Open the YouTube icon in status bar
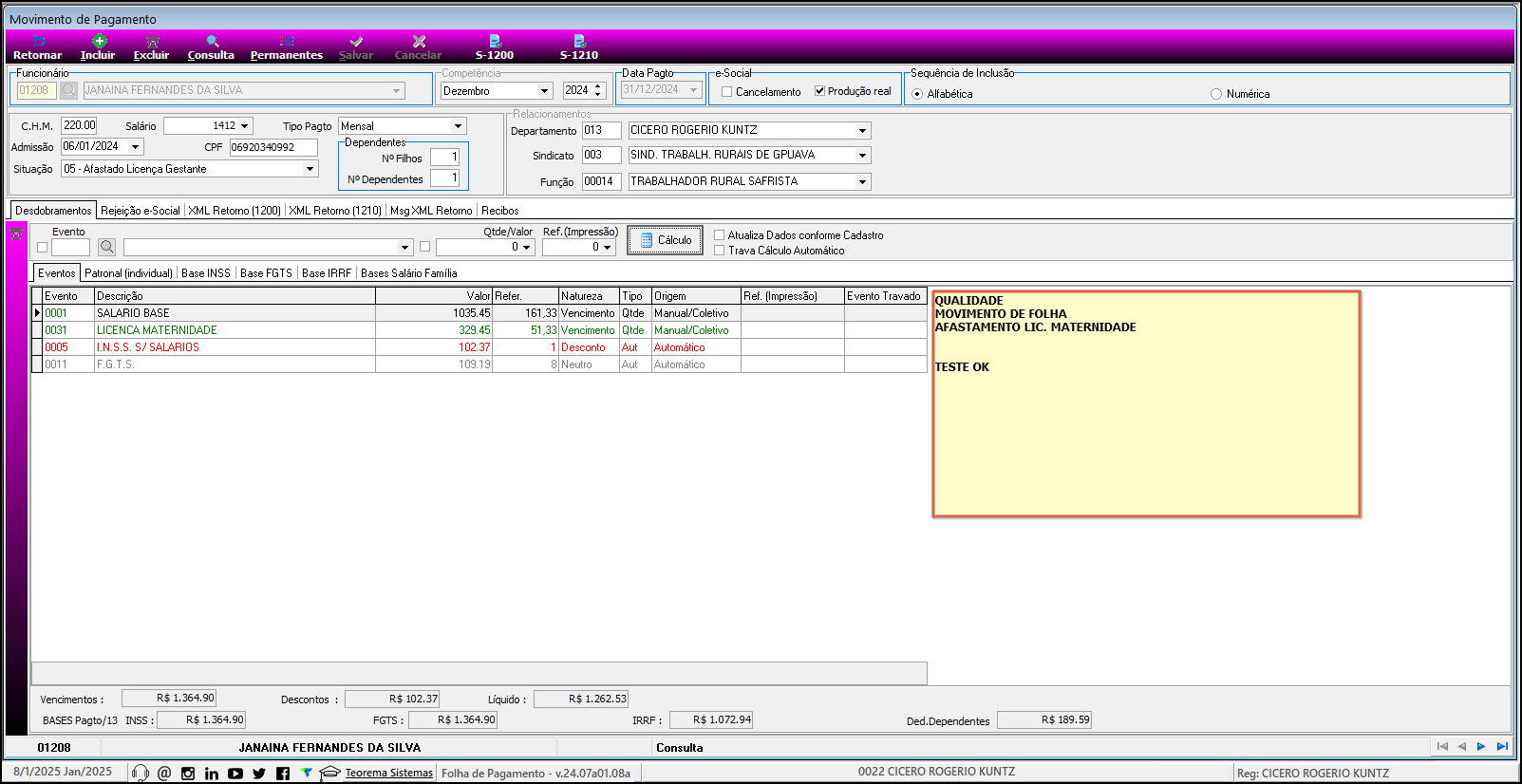The image size is (1522, 784). pyautogui.click(x=235, y=774)
